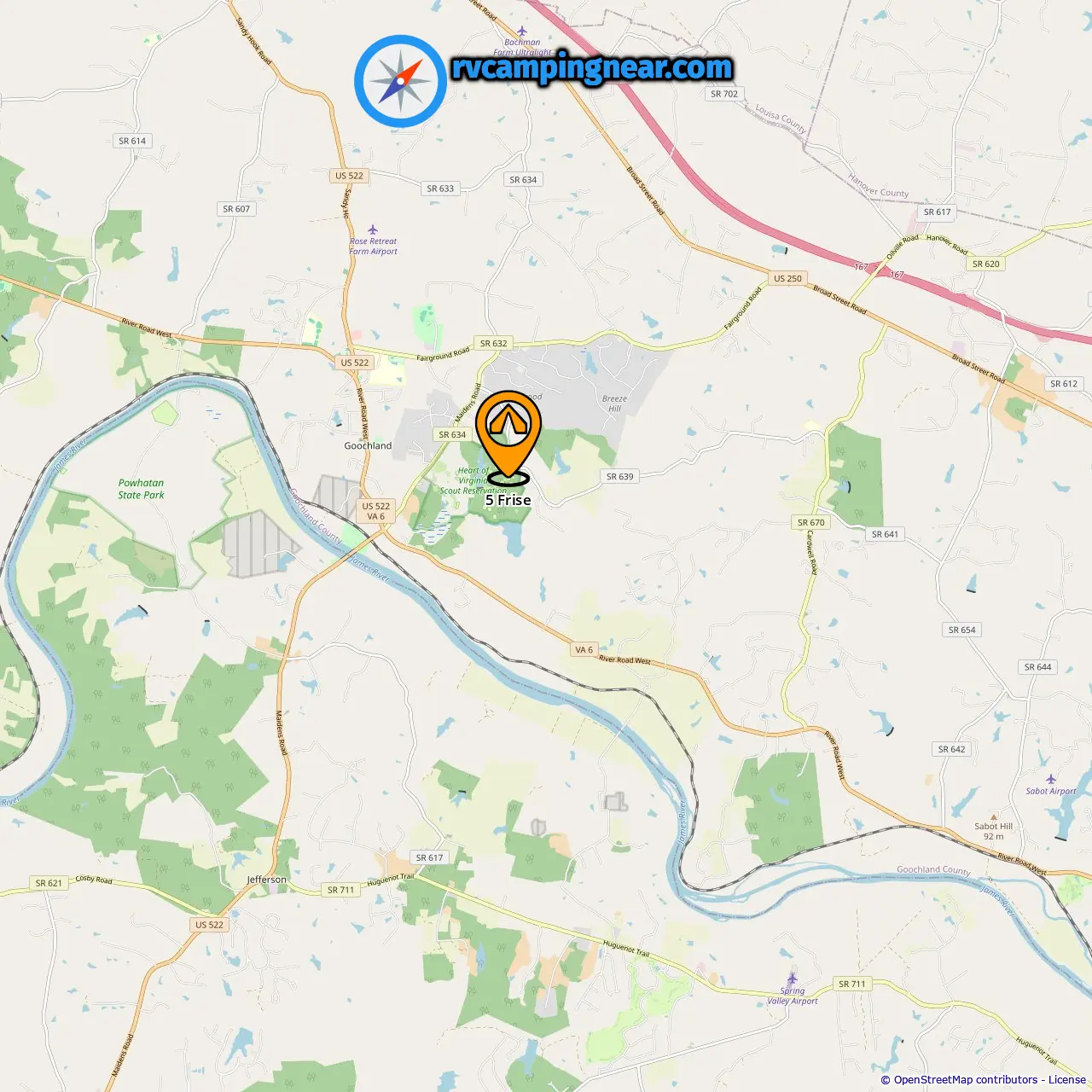Screen dimensions: 1092x1092
Task: Click the Sabot Hill peak triangle icon
Action: pos(993,816)
